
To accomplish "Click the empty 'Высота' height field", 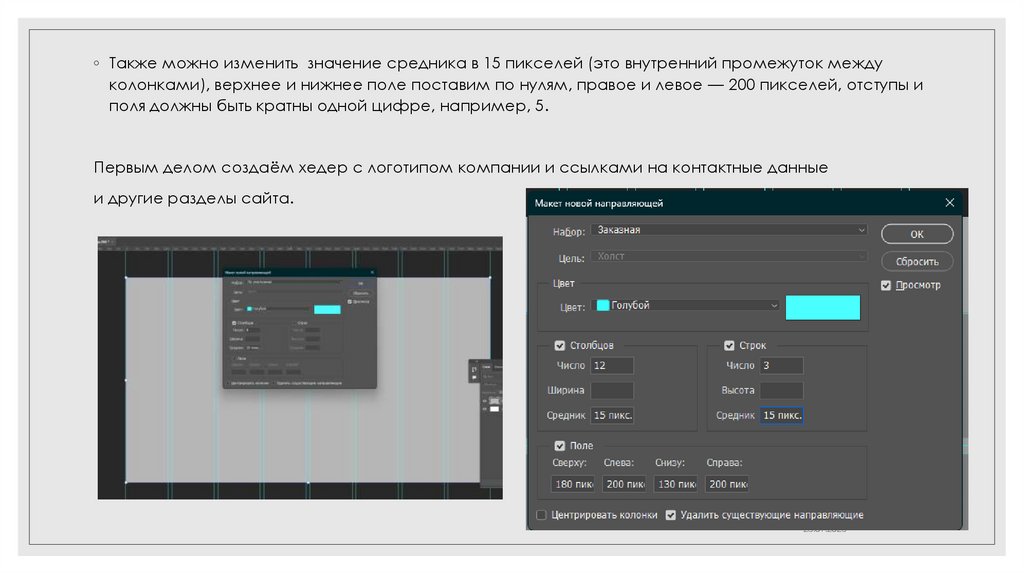I will [x=781, y=390].
